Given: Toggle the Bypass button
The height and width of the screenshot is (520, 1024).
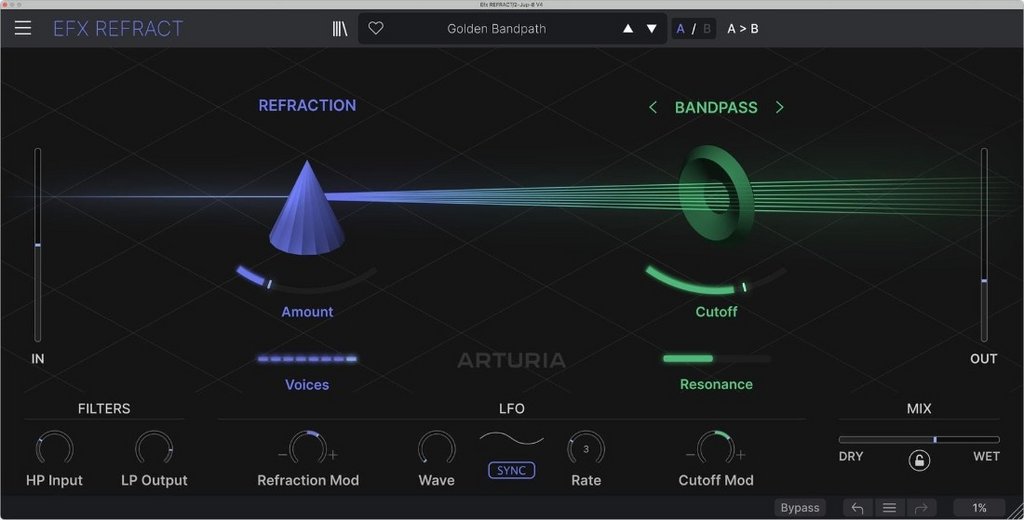Looking at the screenshot, I should click(800, 508).
